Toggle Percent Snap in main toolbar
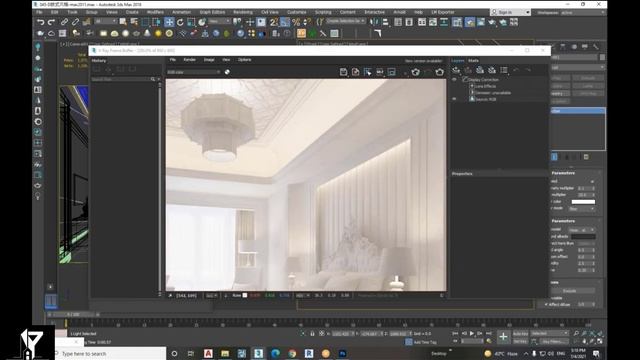This screenshot has width=640, height=360. (x=296, y=22)
